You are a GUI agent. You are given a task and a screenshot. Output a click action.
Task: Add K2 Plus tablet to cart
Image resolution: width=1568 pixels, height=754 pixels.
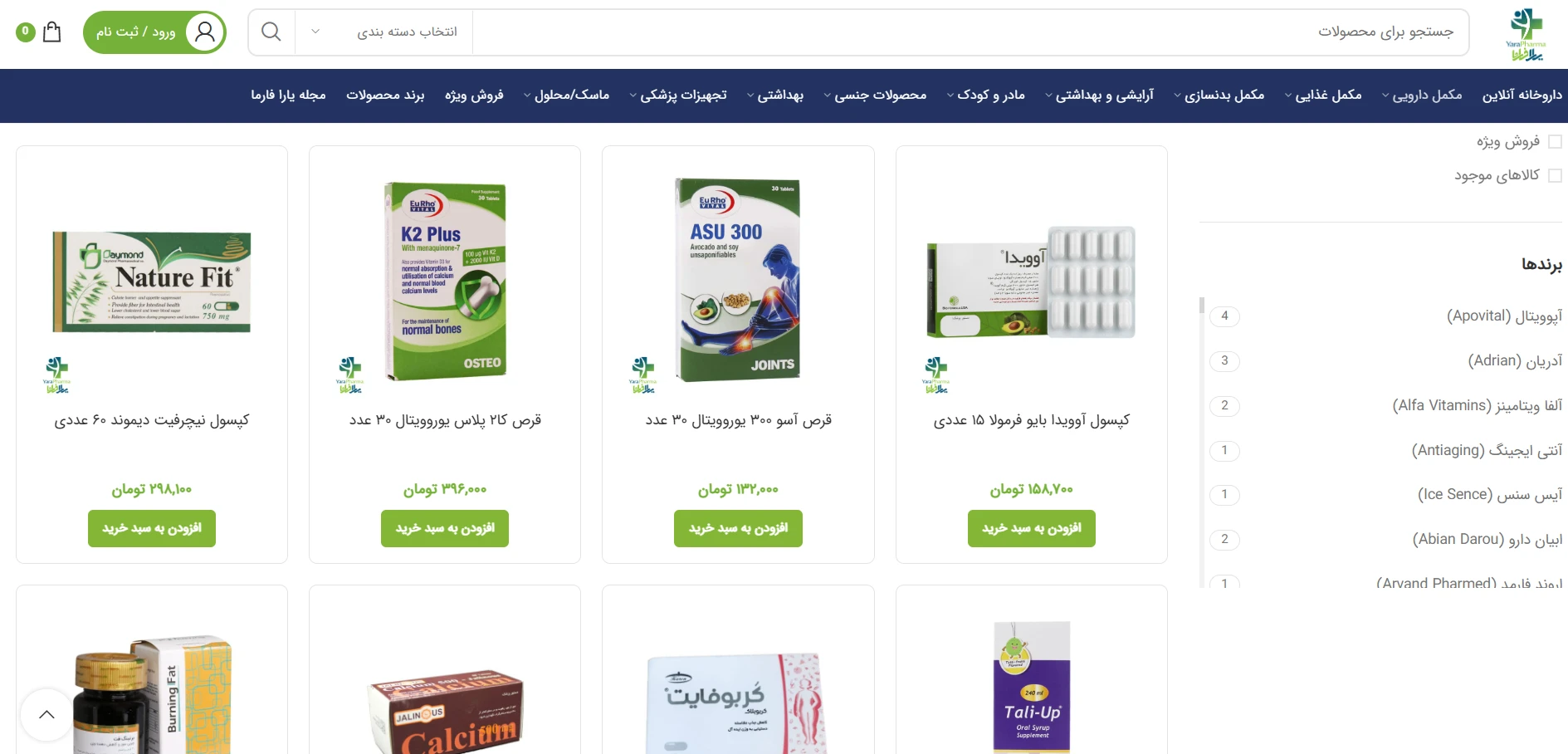coord(445,528)
